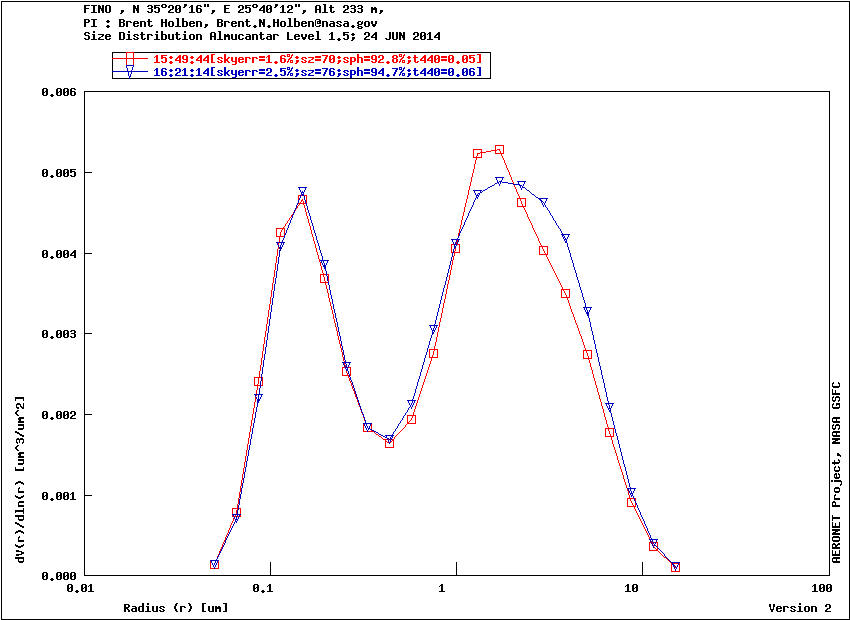Screen dimensions: 850x620
Task: Select the 15:49:44 red legend entry
Action: (317, 60)
